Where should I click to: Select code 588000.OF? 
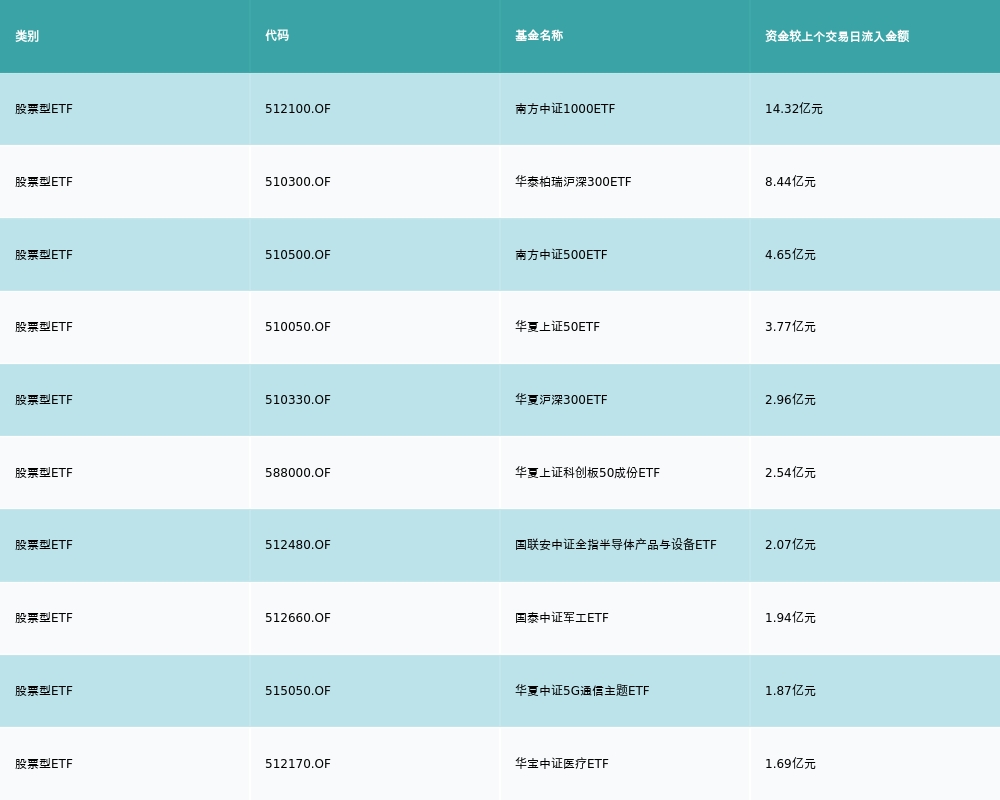click(298, 473)
